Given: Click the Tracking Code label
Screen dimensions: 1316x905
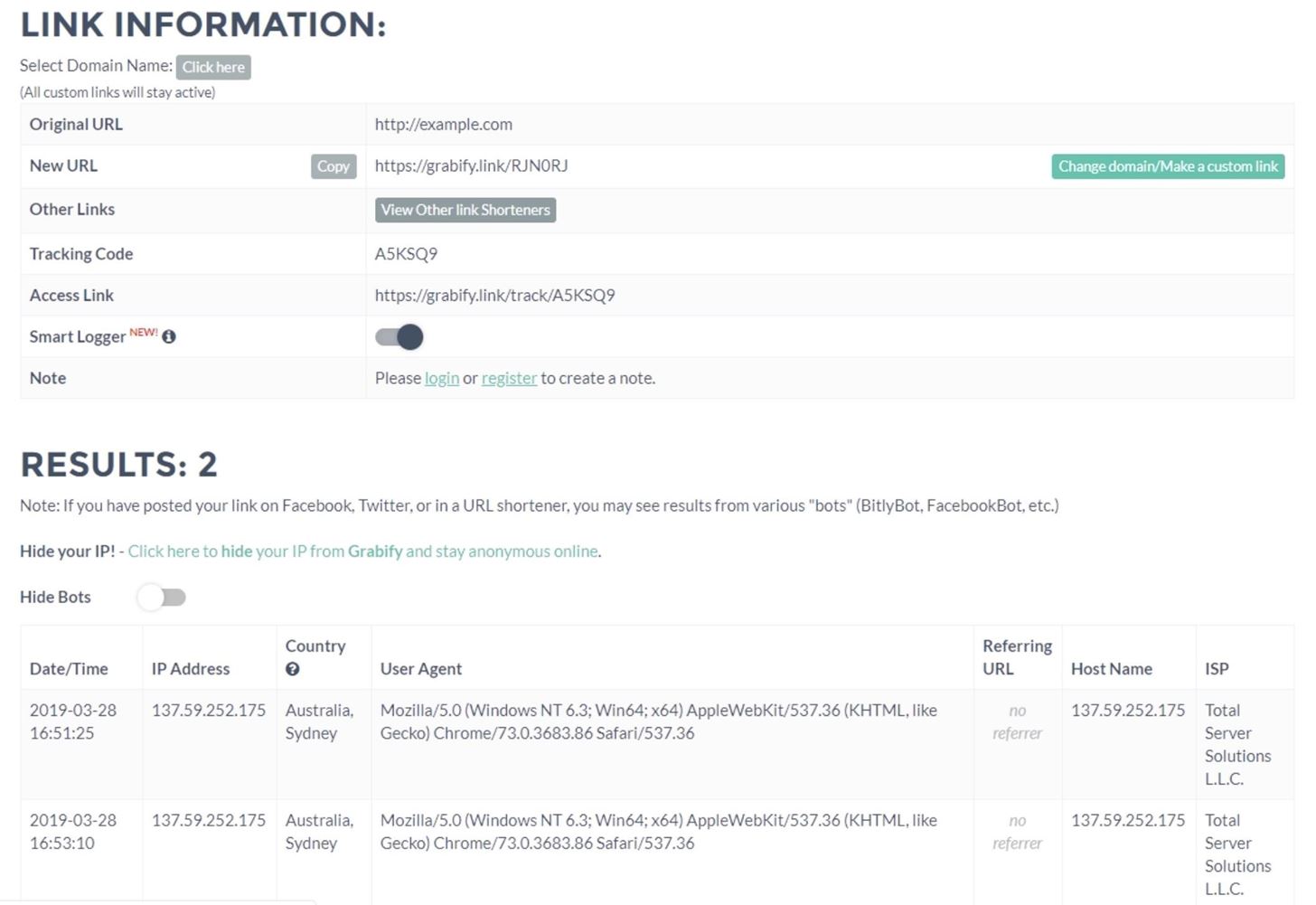Looking at the screenshot, I should click(81, 254).
